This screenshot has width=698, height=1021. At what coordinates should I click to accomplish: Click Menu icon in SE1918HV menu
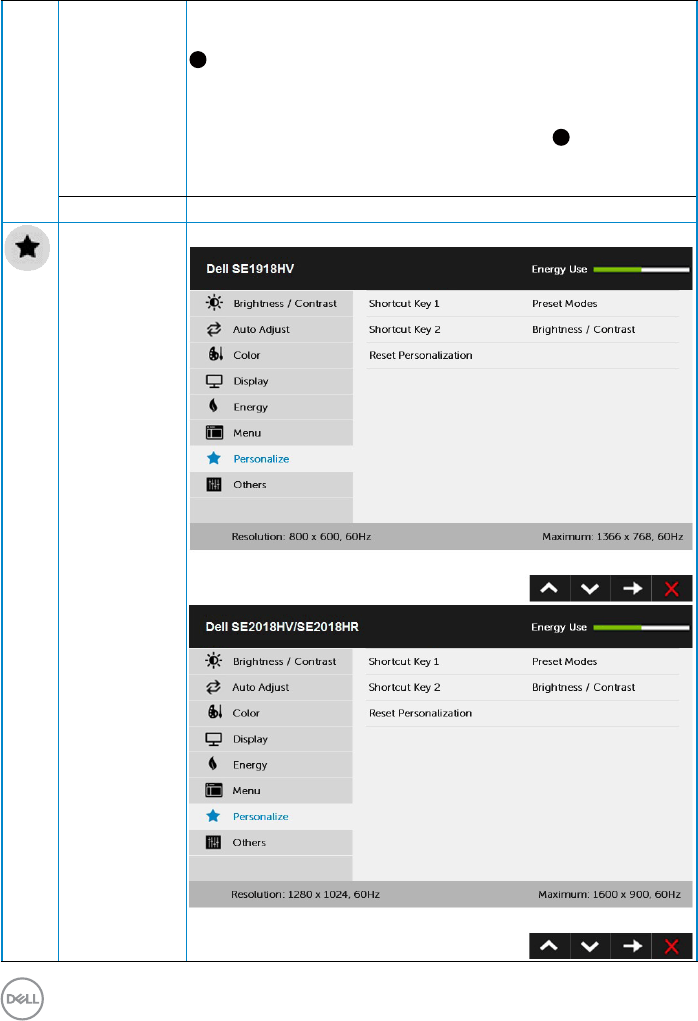(x=214, y=432)
